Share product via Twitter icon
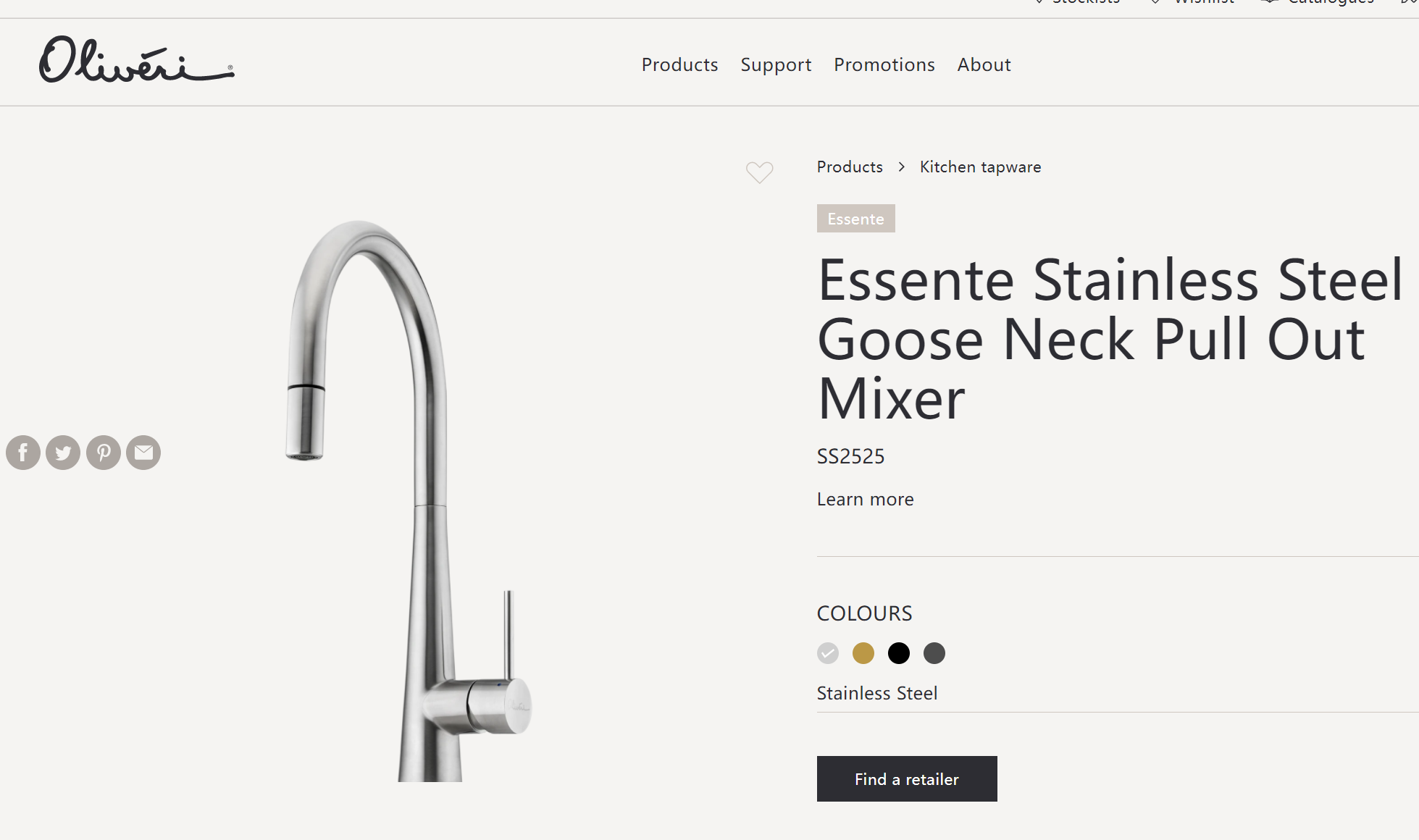Viewport: 1419px width, 840px height. (x=63, y=453)
